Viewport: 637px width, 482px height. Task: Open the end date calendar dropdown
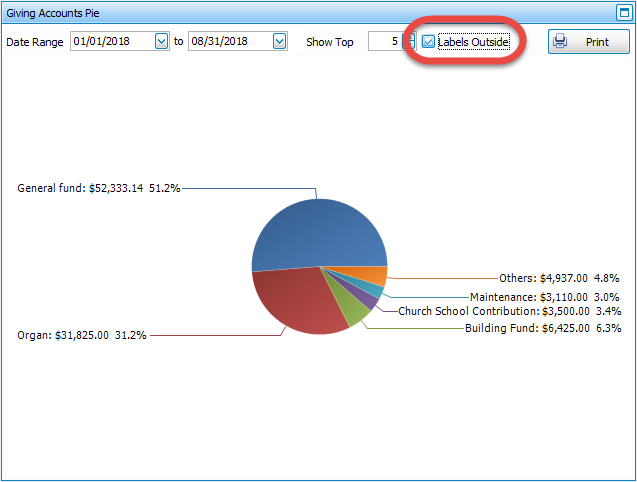point(279,42)
